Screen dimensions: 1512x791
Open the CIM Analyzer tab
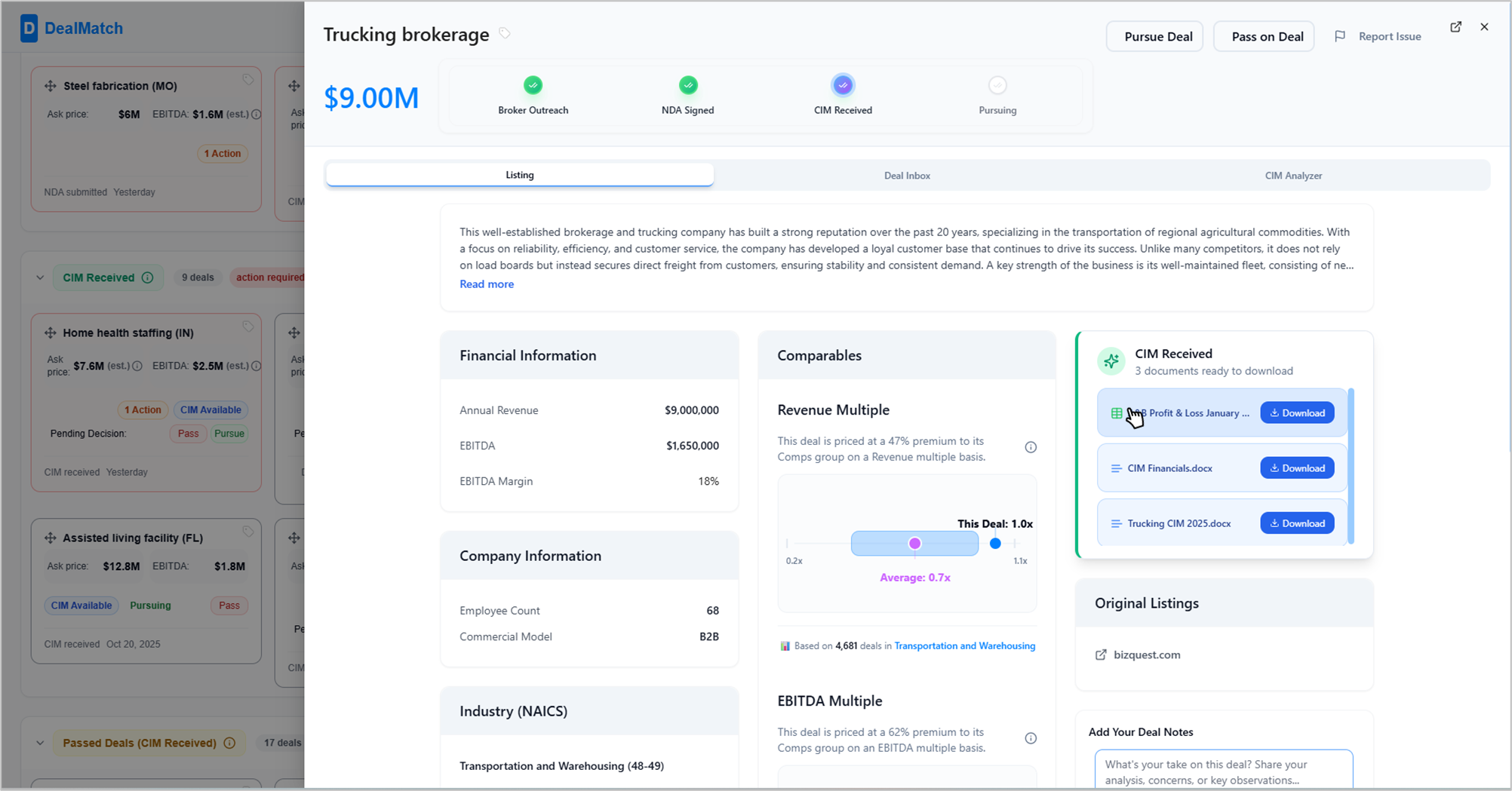(x=1293, y=176)
